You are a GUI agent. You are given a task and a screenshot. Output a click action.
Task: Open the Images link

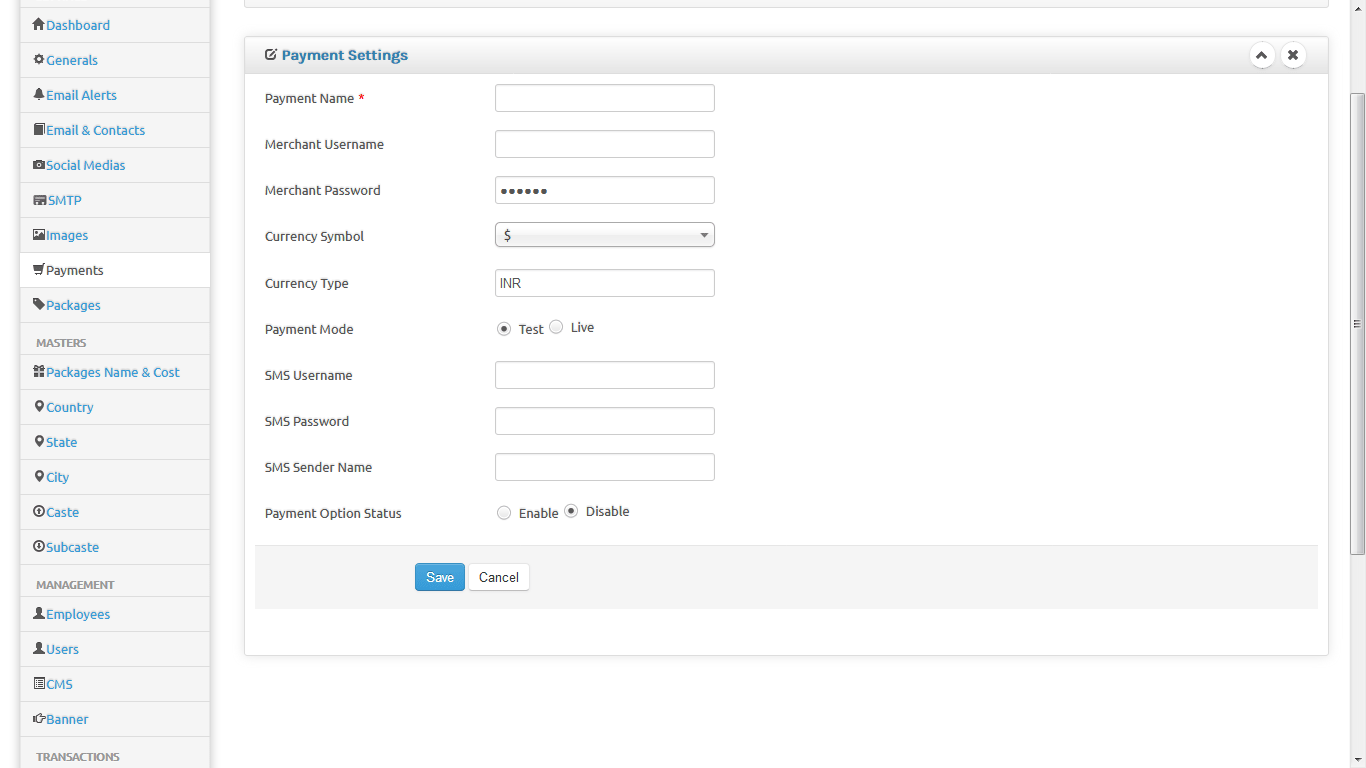coord(67,235)
